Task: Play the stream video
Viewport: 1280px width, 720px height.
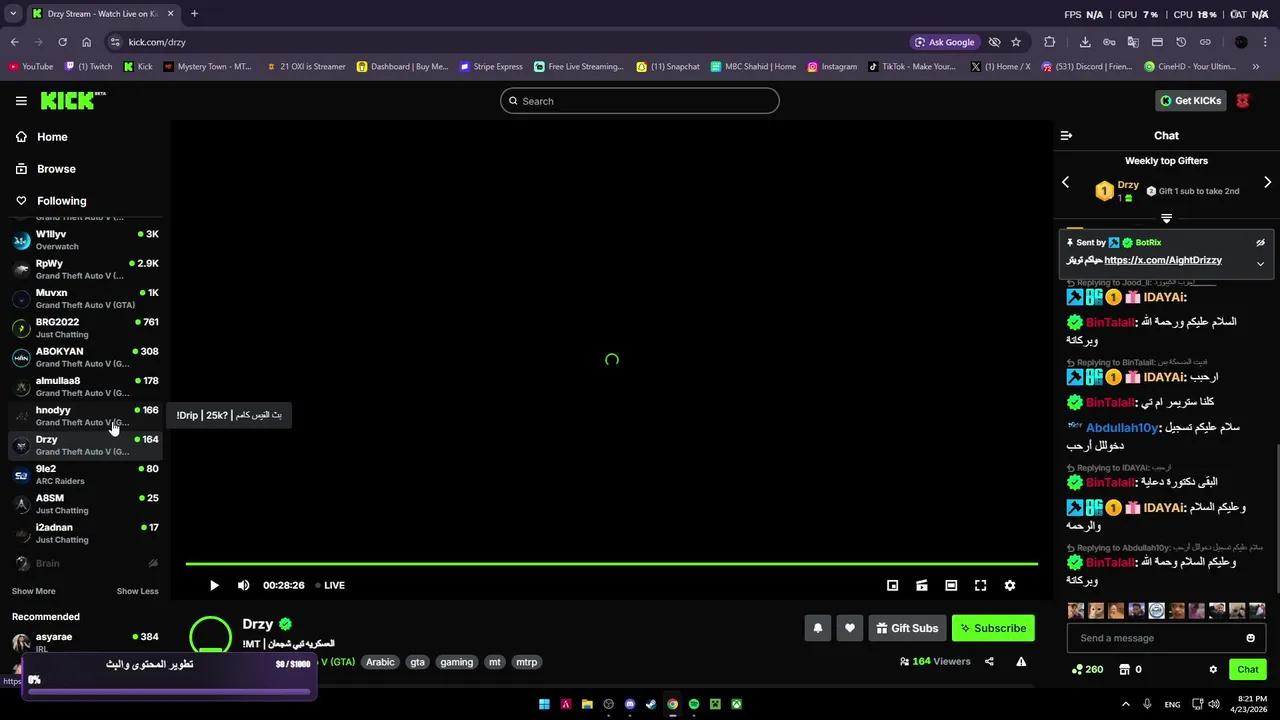Action: [x=213, y=585]
